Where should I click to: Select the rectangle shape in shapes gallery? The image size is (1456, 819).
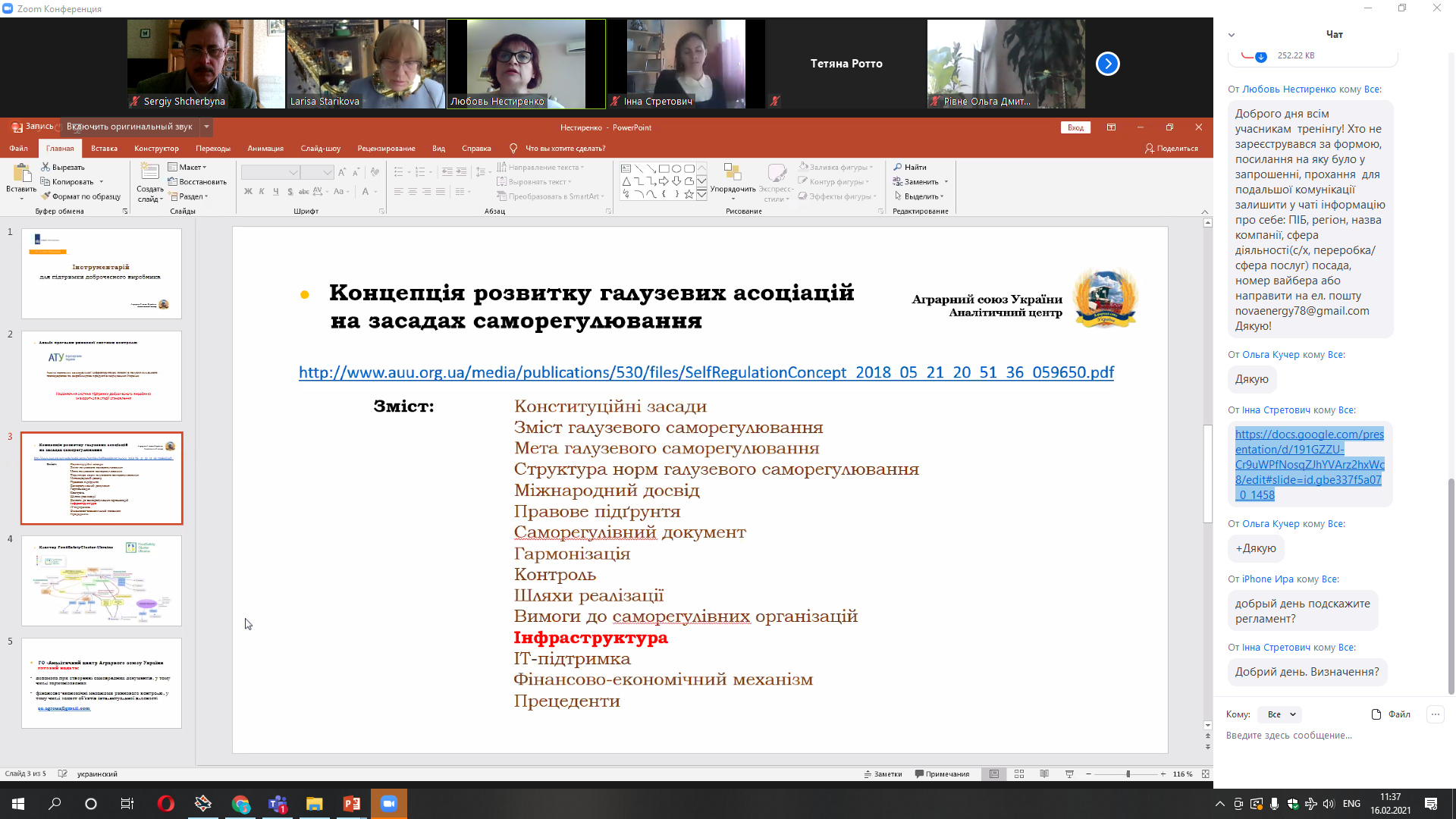664,169
